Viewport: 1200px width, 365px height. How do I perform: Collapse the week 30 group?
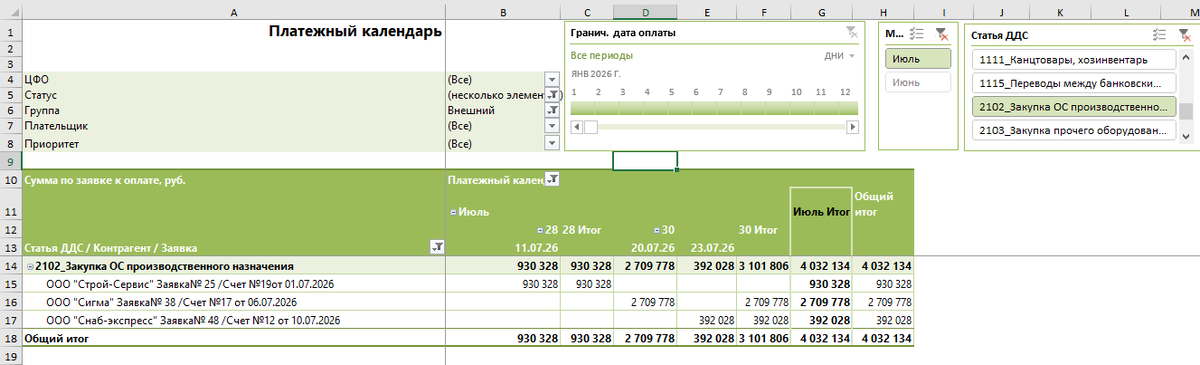point(657,230)
